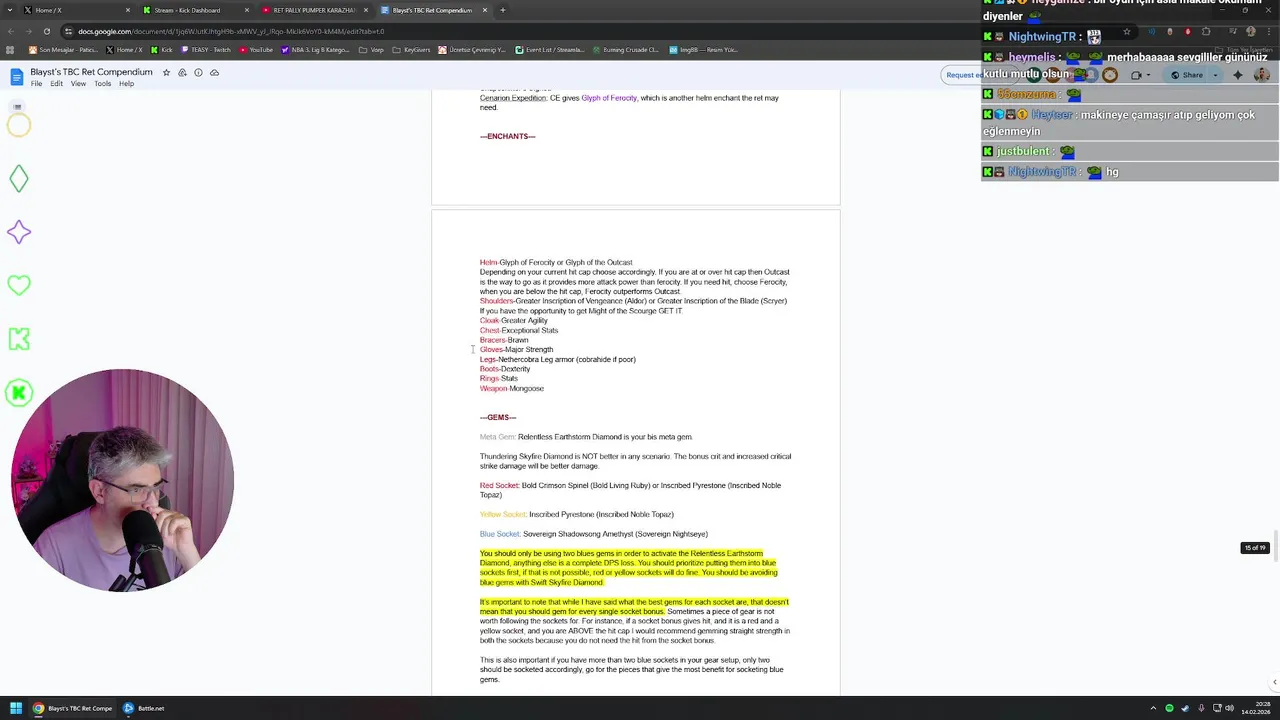The height and width of the screenshot is (720, 1280).
Task: Click the Steam tray icon
Action: (1185, 708)
